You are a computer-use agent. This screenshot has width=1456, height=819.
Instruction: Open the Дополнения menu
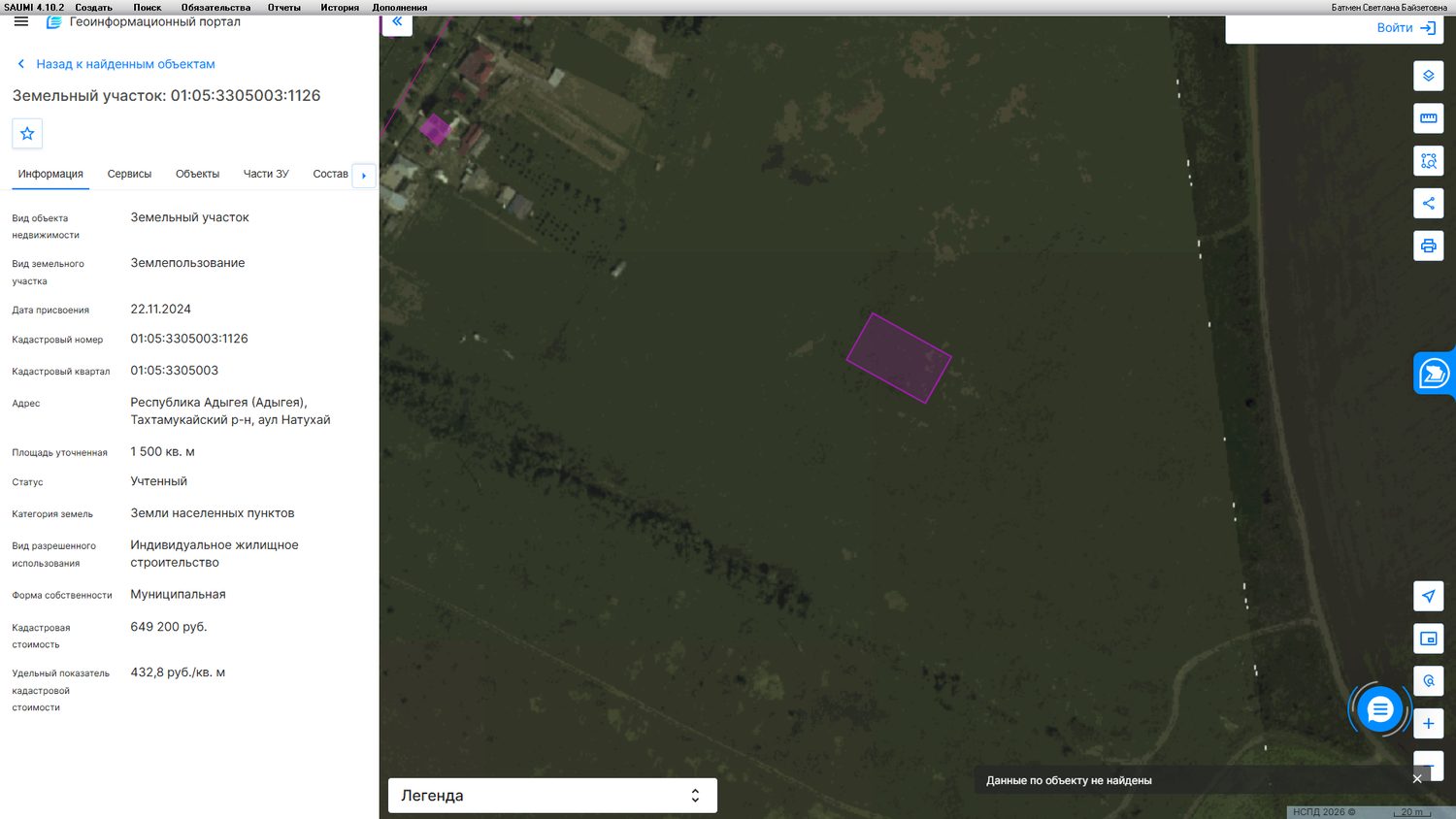pos(400,7)
